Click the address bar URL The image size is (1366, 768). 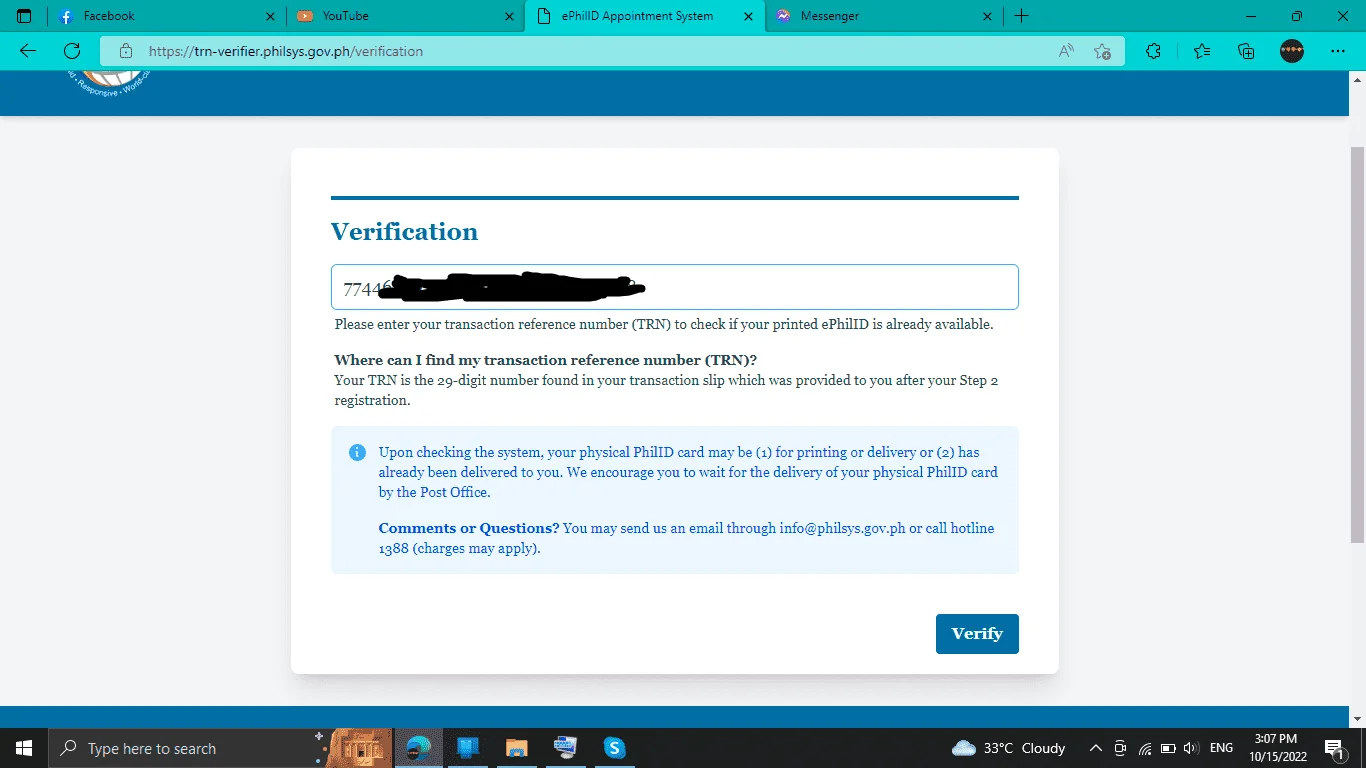click(x=286, y=51)
